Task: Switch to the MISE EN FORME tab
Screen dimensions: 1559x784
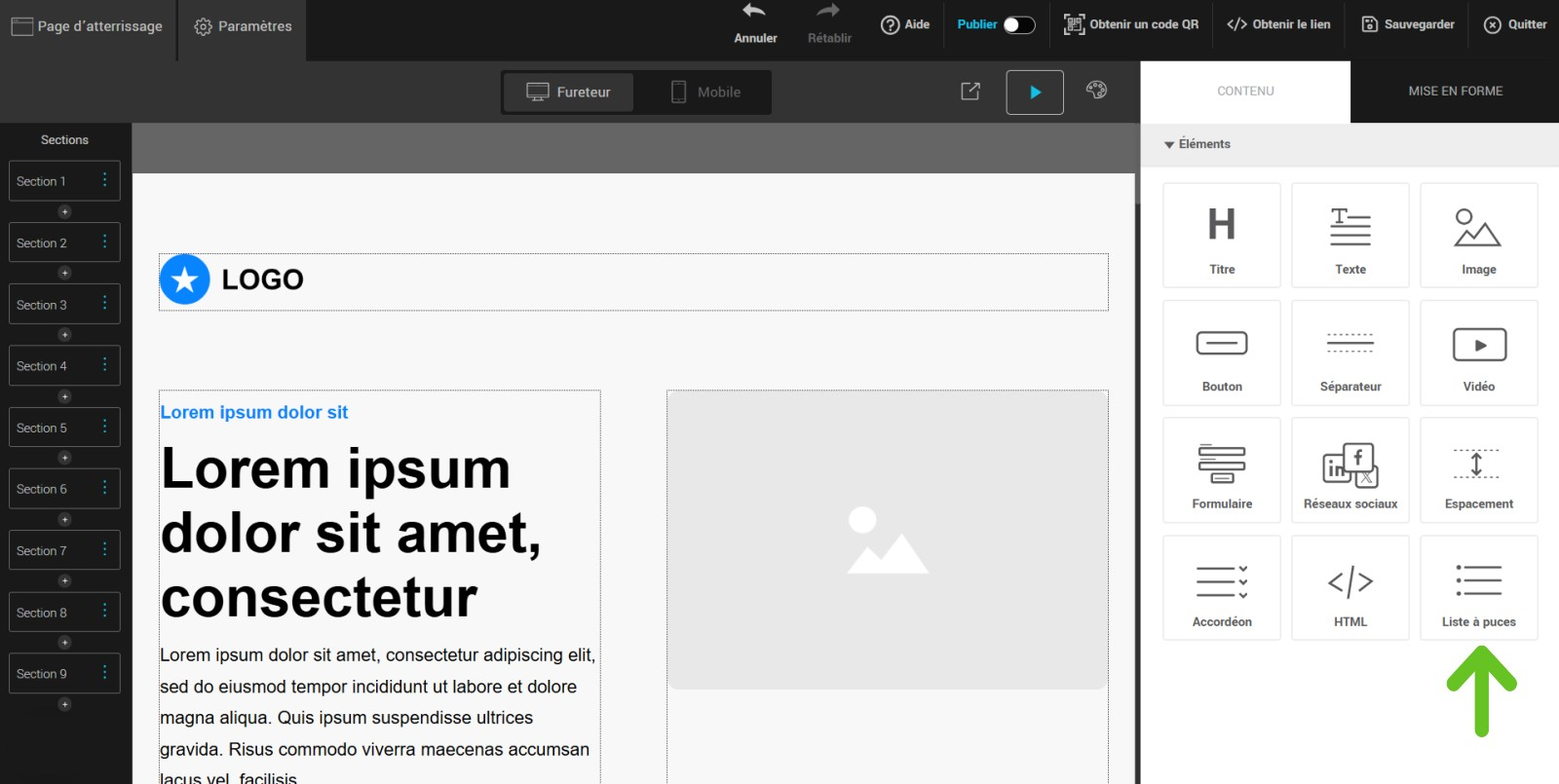Action: coord(1455,92)
